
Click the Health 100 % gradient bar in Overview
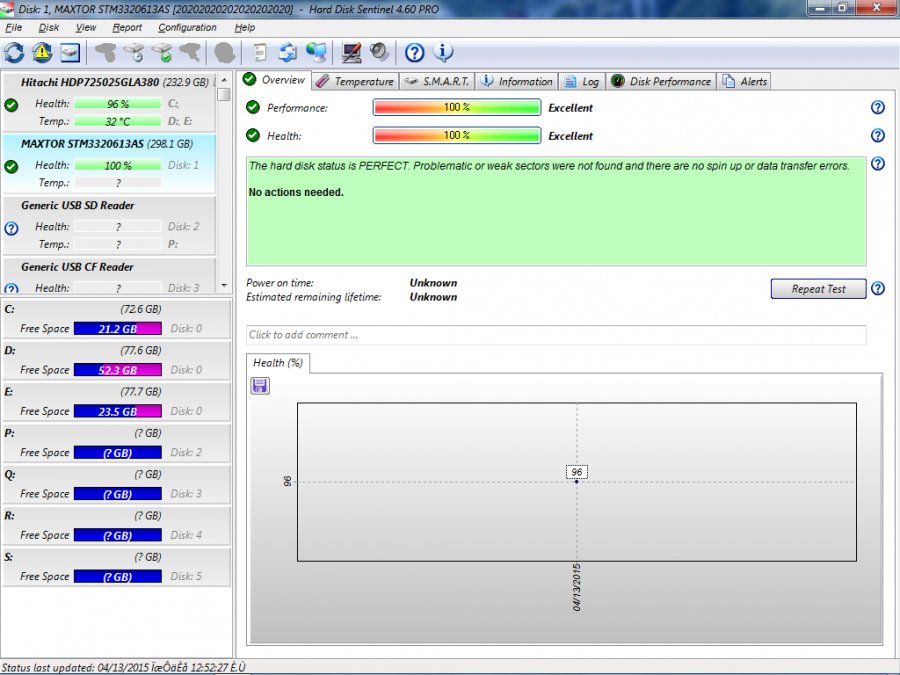click(457, 135)
